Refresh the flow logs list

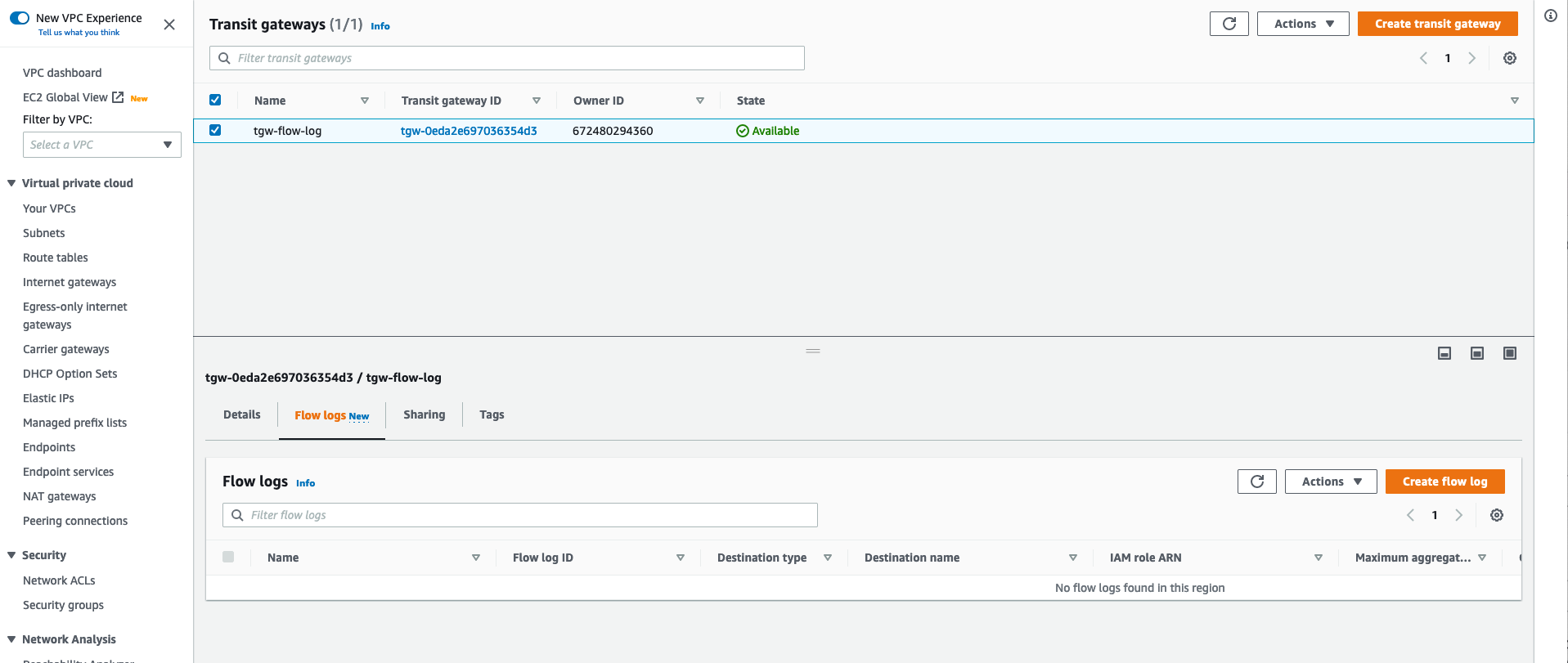tap(1257, 482)
